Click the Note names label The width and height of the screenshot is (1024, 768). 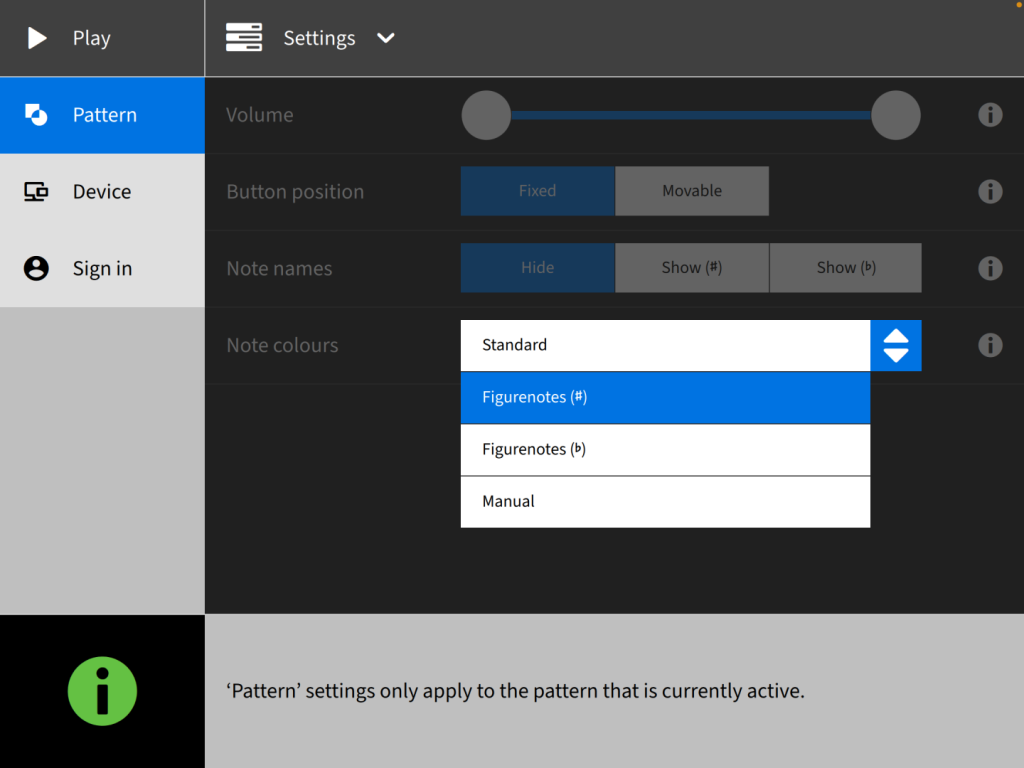coord(279,268)
